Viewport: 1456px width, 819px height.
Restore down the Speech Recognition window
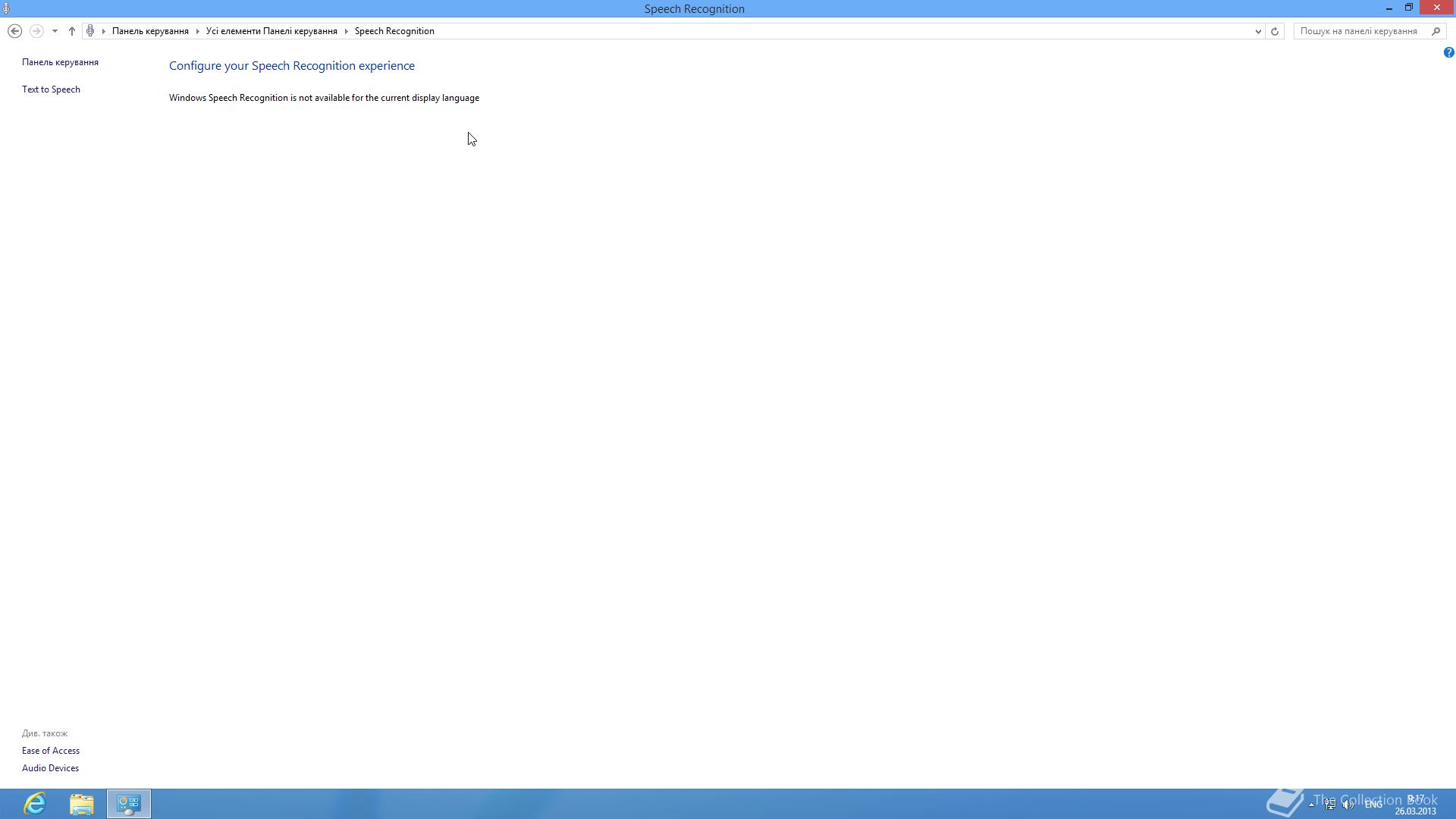click(1409, 8)
